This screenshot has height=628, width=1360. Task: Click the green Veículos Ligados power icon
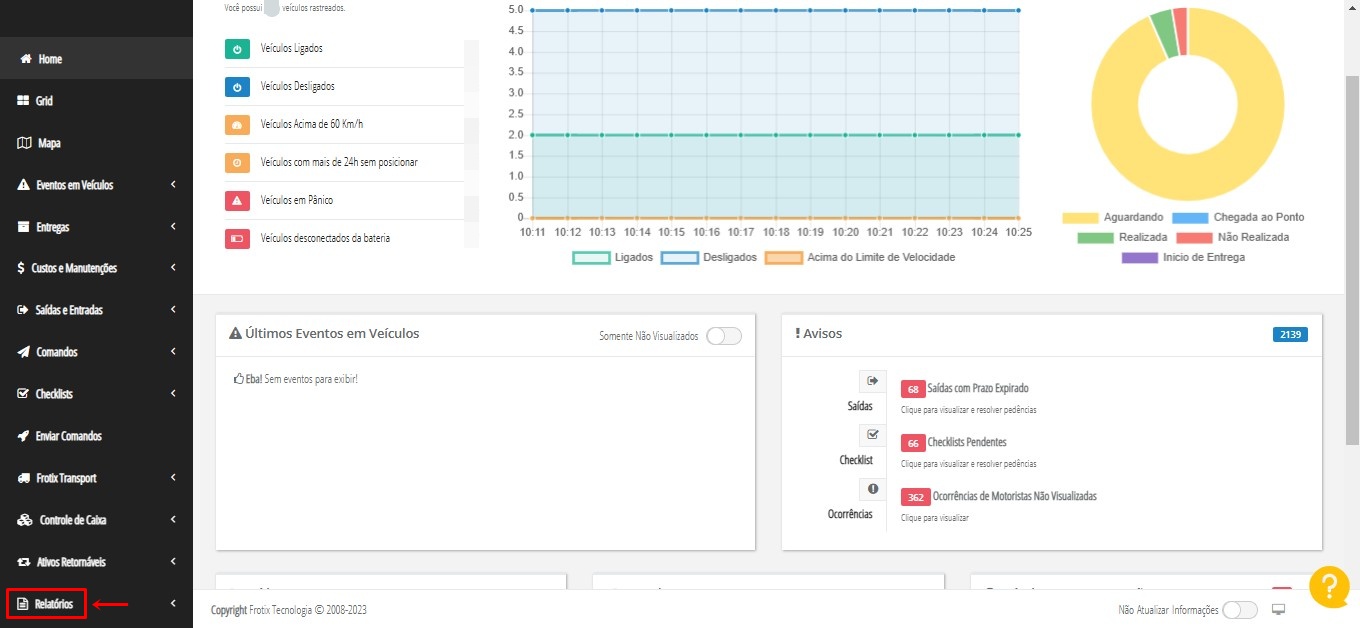(x=237, y=49)
